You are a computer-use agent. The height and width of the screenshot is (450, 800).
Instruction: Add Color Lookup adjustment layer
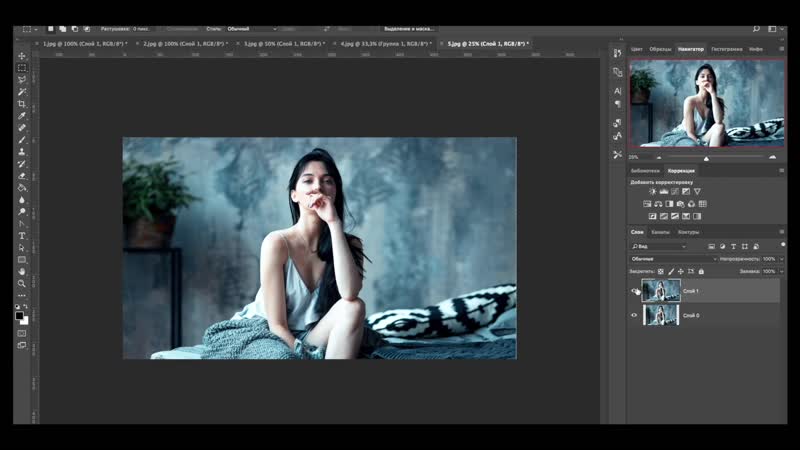(x=703, y=204)
